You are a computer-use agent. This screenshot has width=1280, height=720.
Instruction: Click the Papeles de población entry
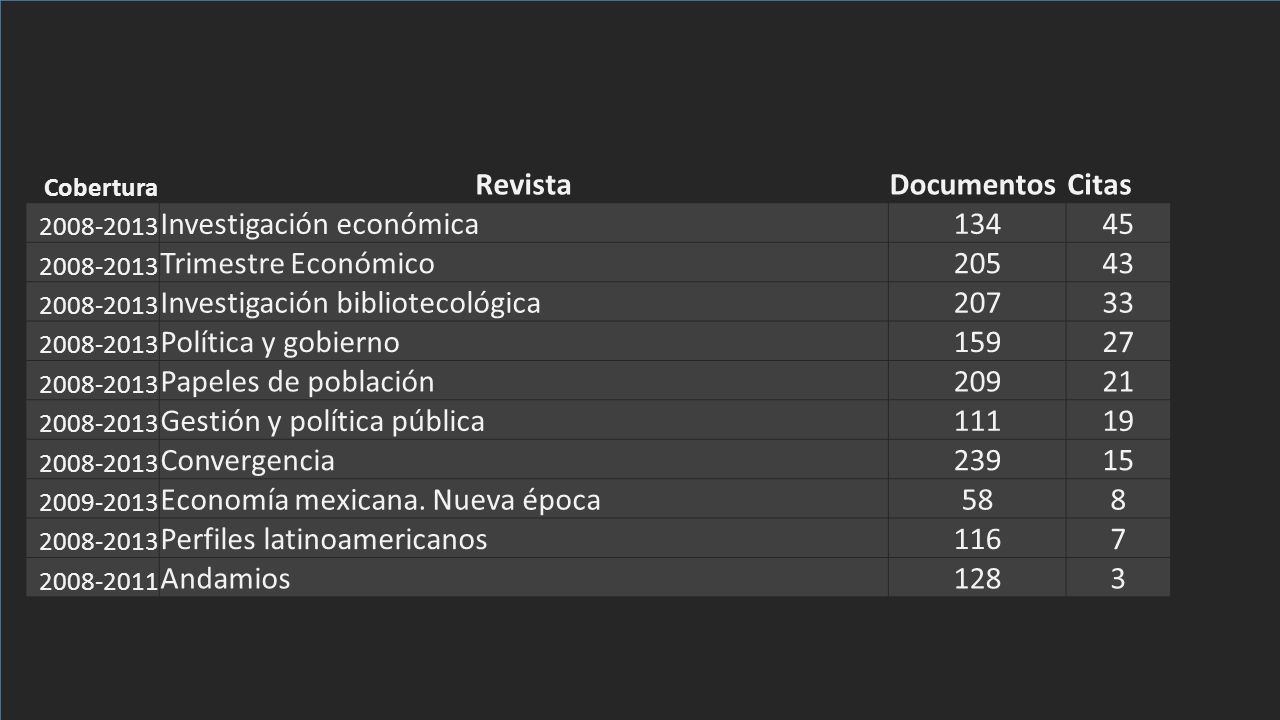(297, 382)
